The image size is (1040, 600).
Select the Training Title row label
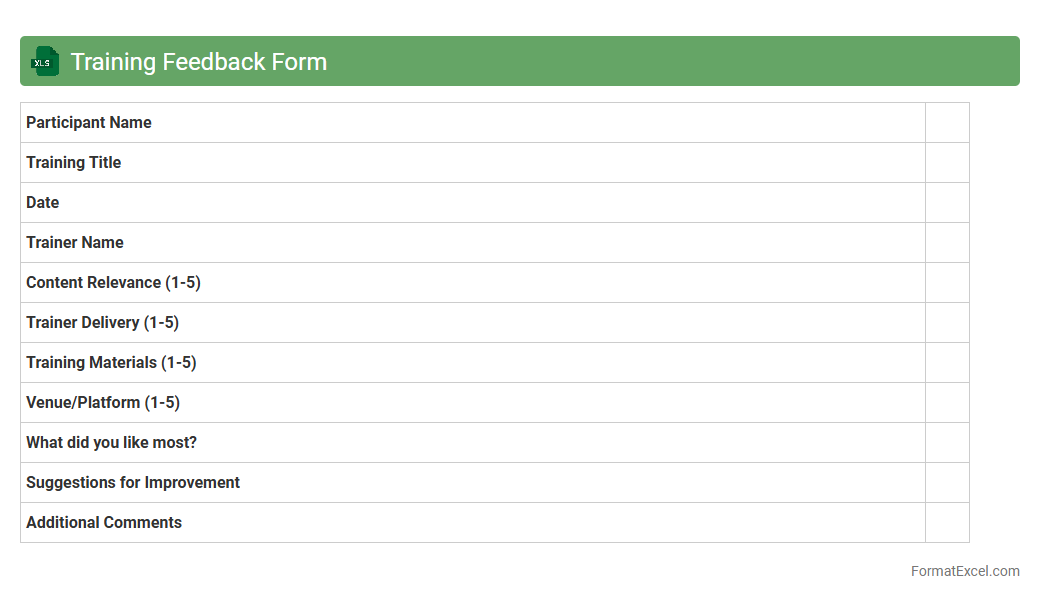[x=74, y=162]
